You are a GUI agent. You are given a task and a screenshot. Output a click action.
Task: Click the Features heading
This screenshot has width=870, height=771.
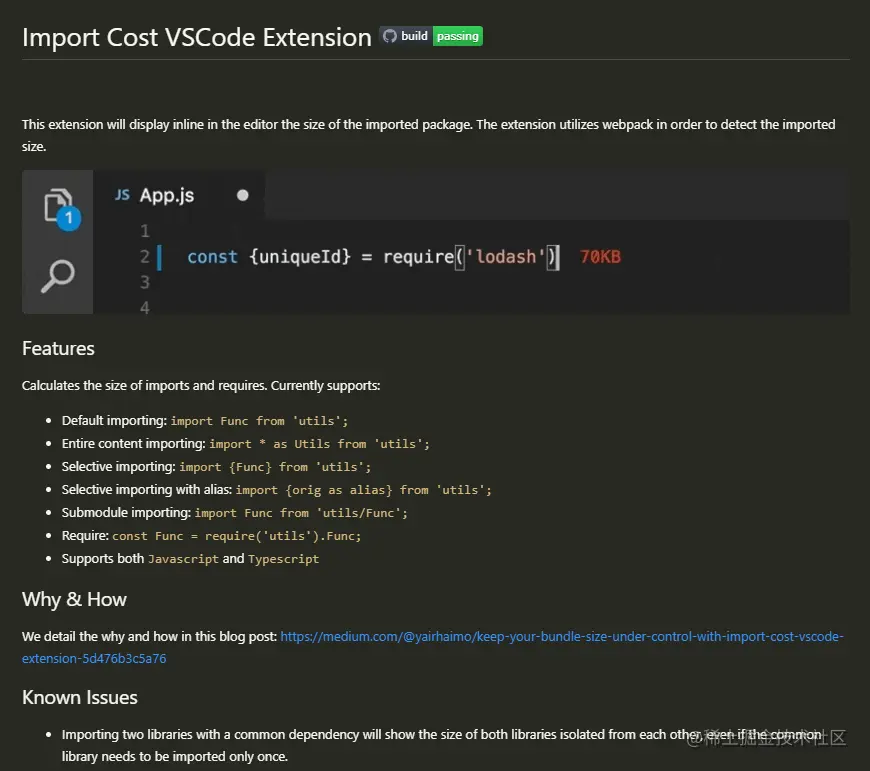pos(58,348)
